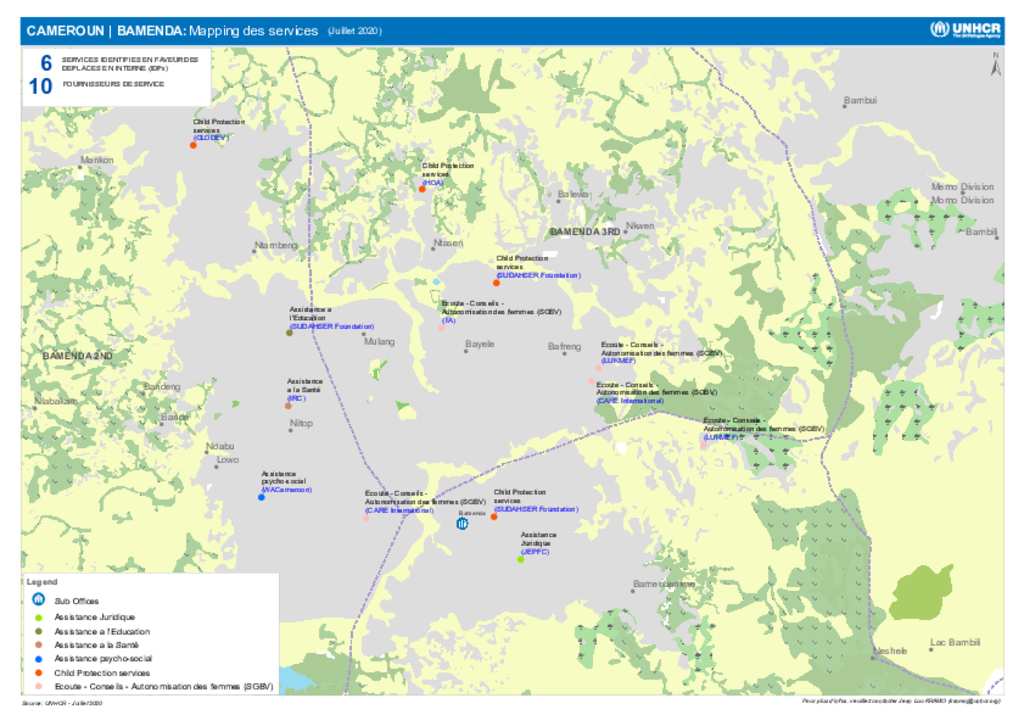Screen dimensions: 1024x726
Task: Select the BAMENDA 3RD district label
Action: coord(585,232)
